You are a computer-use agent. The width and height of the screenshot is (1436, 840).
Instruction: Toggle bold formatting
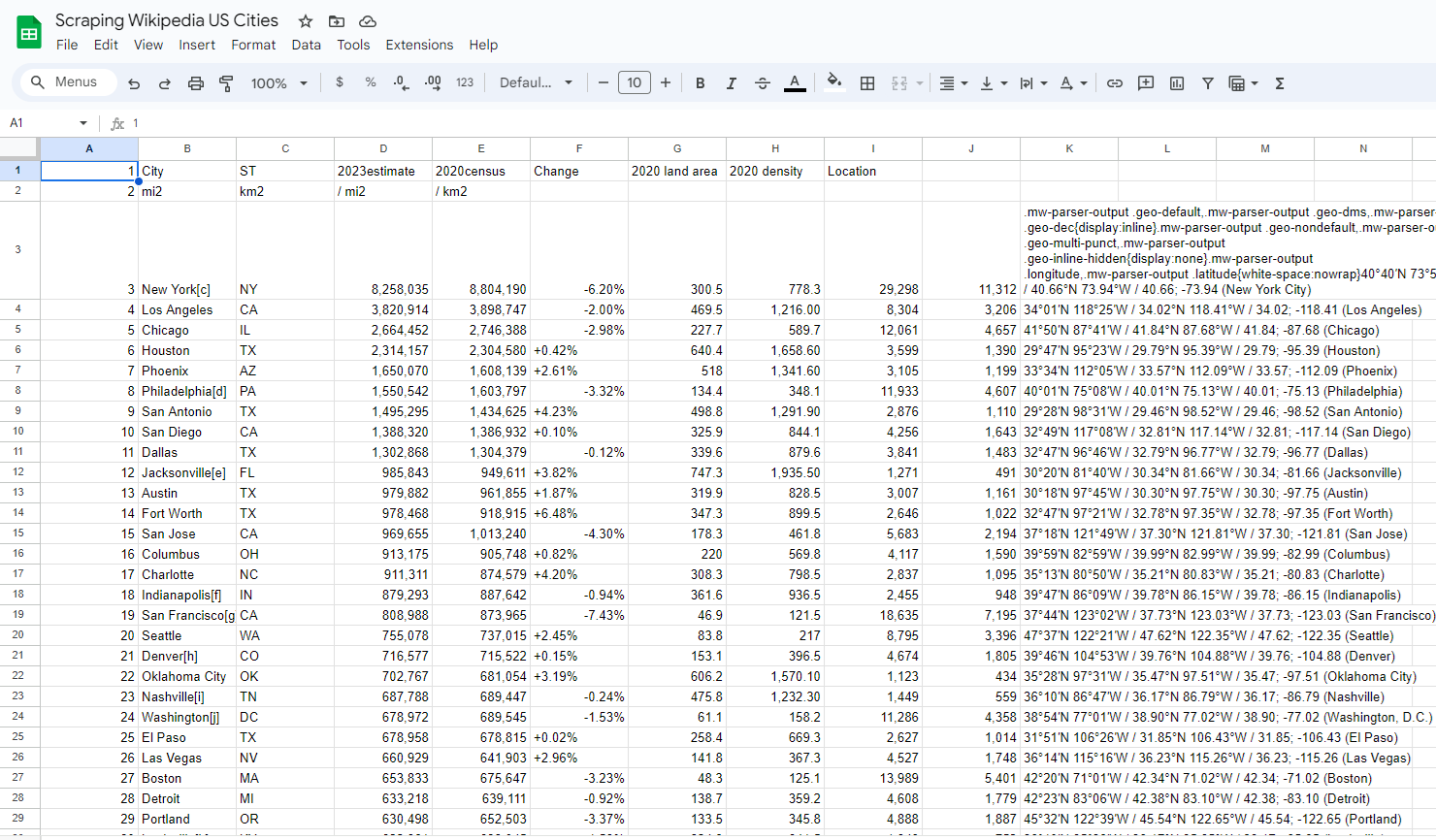[x=700, y=83]
